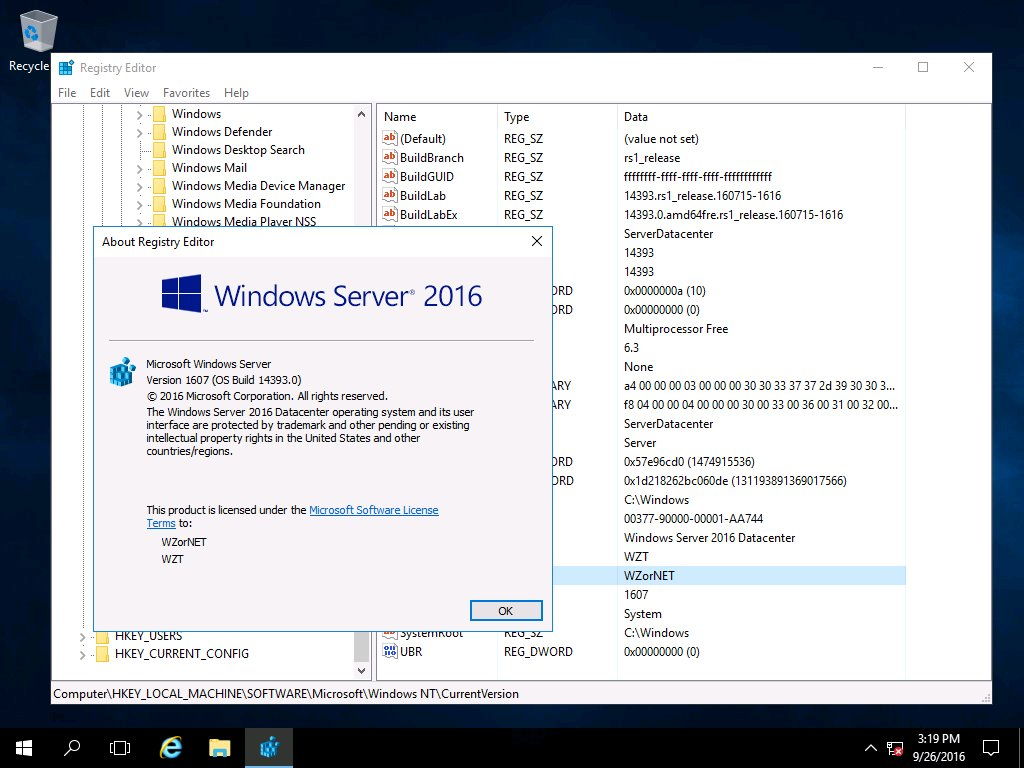Click the string icon next to BuildLab

click(x=390, y=195)
